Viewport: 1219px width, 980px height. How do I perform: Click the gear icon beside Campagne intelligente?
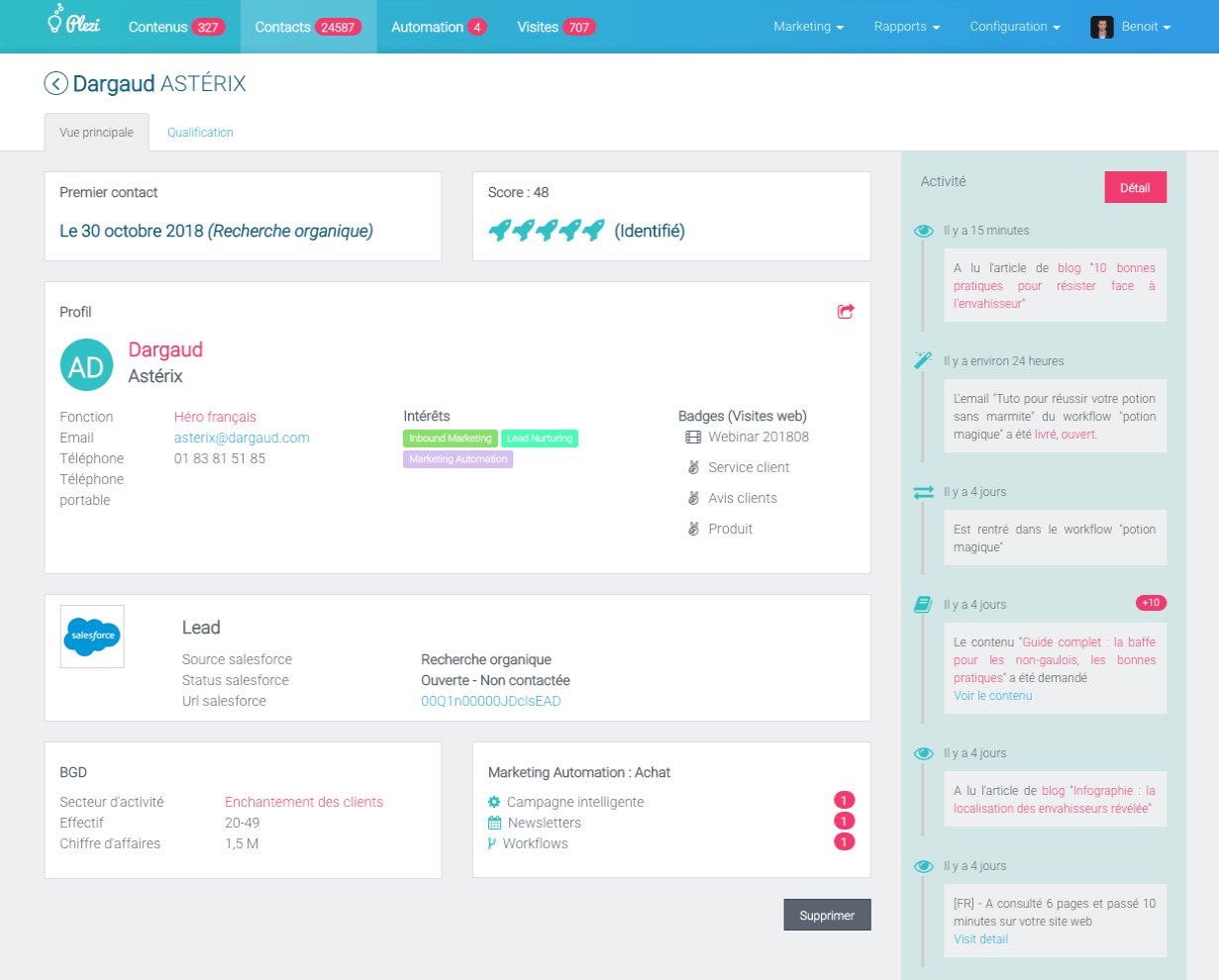[x=494, y=802]
